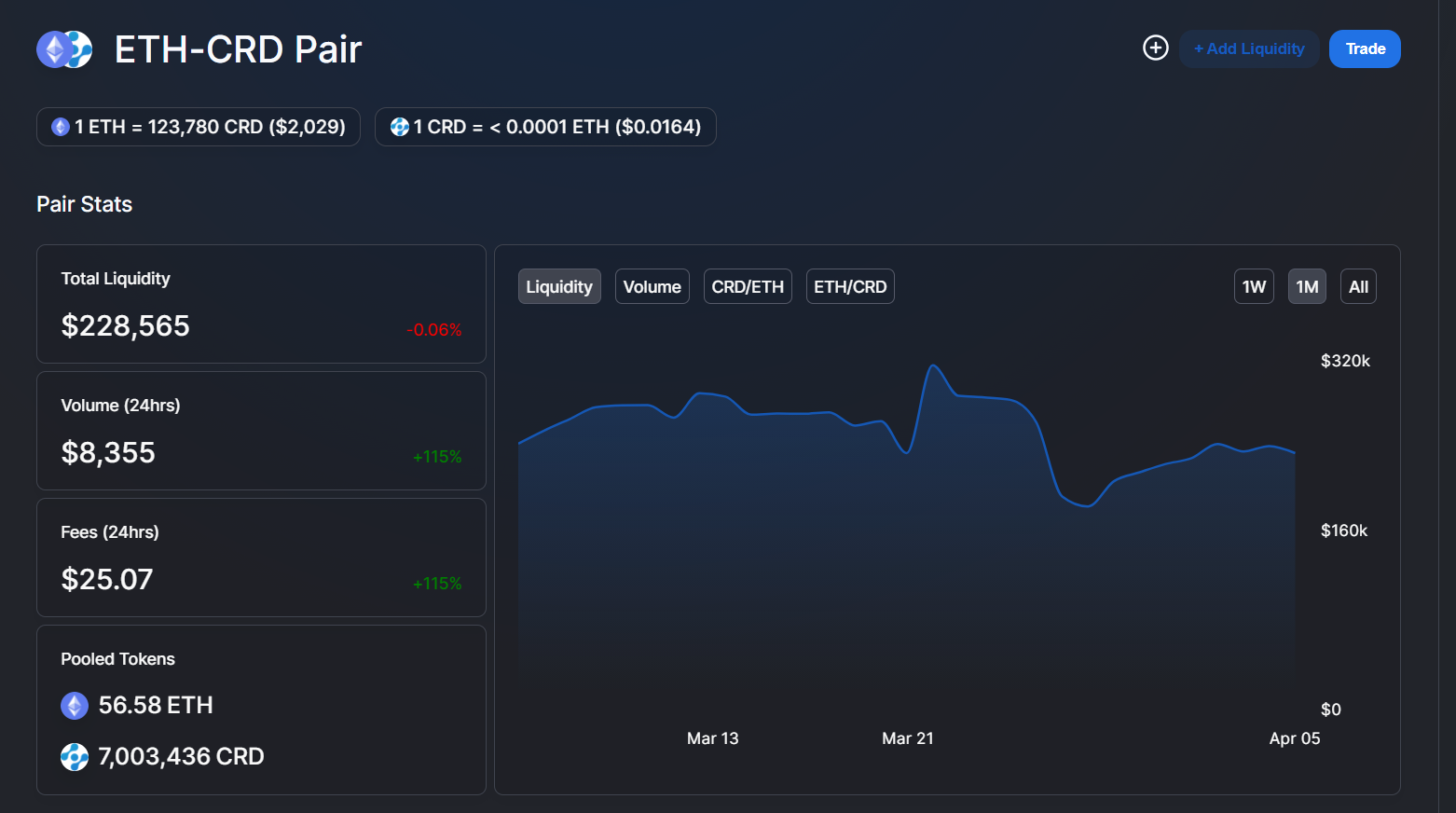Switch chart range to All
This screenshot has height=813, width=1456.
[1358, 286]
